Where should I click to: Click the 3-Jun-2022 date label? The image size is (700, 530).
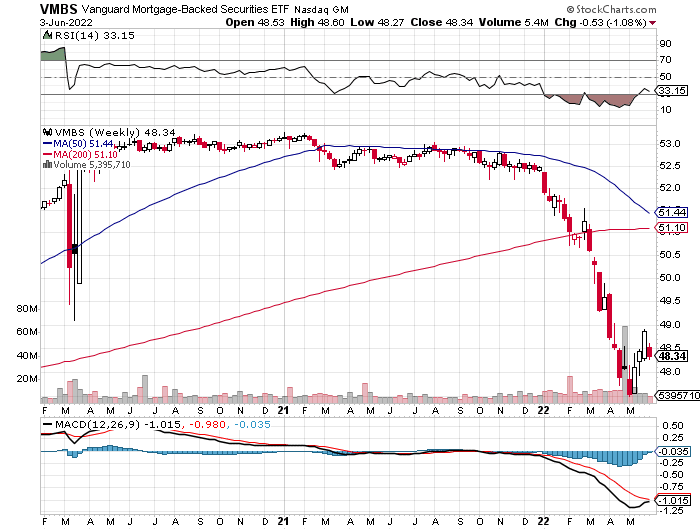click(x=66, y=22)
